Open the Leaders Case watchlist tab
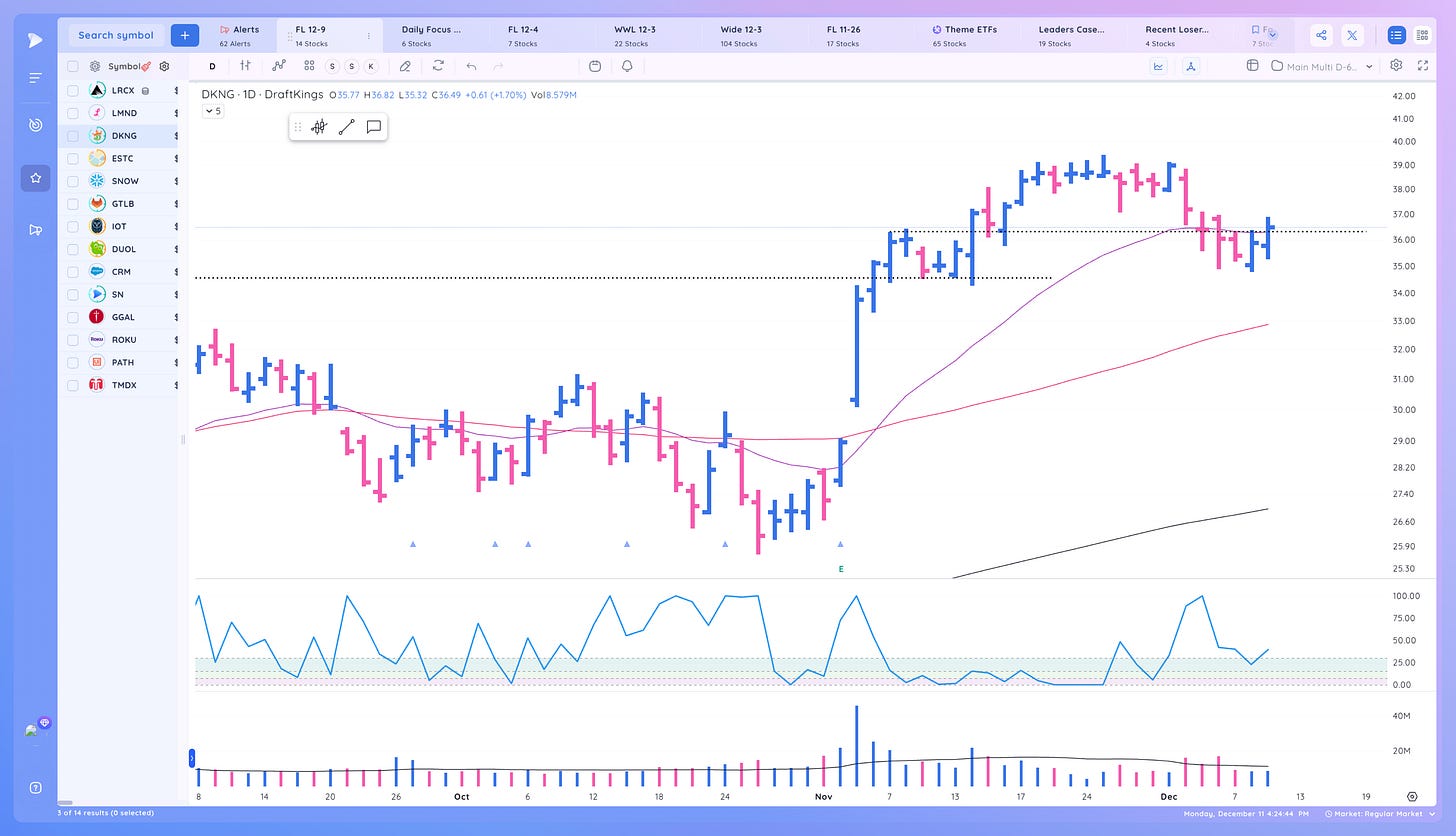Screen dimensions: 1456x836 click(1072, 36)
